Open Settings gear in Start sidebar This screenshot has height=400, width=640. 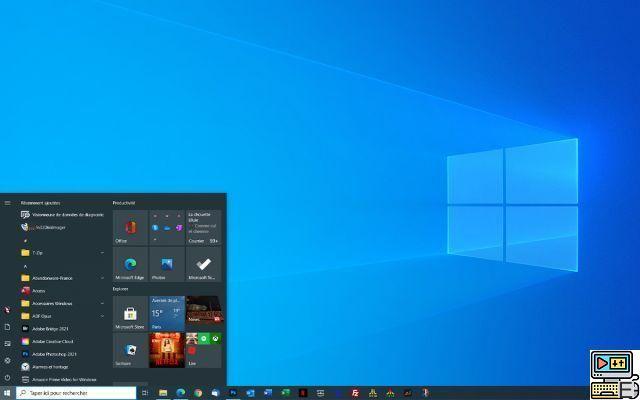point(7,361)
